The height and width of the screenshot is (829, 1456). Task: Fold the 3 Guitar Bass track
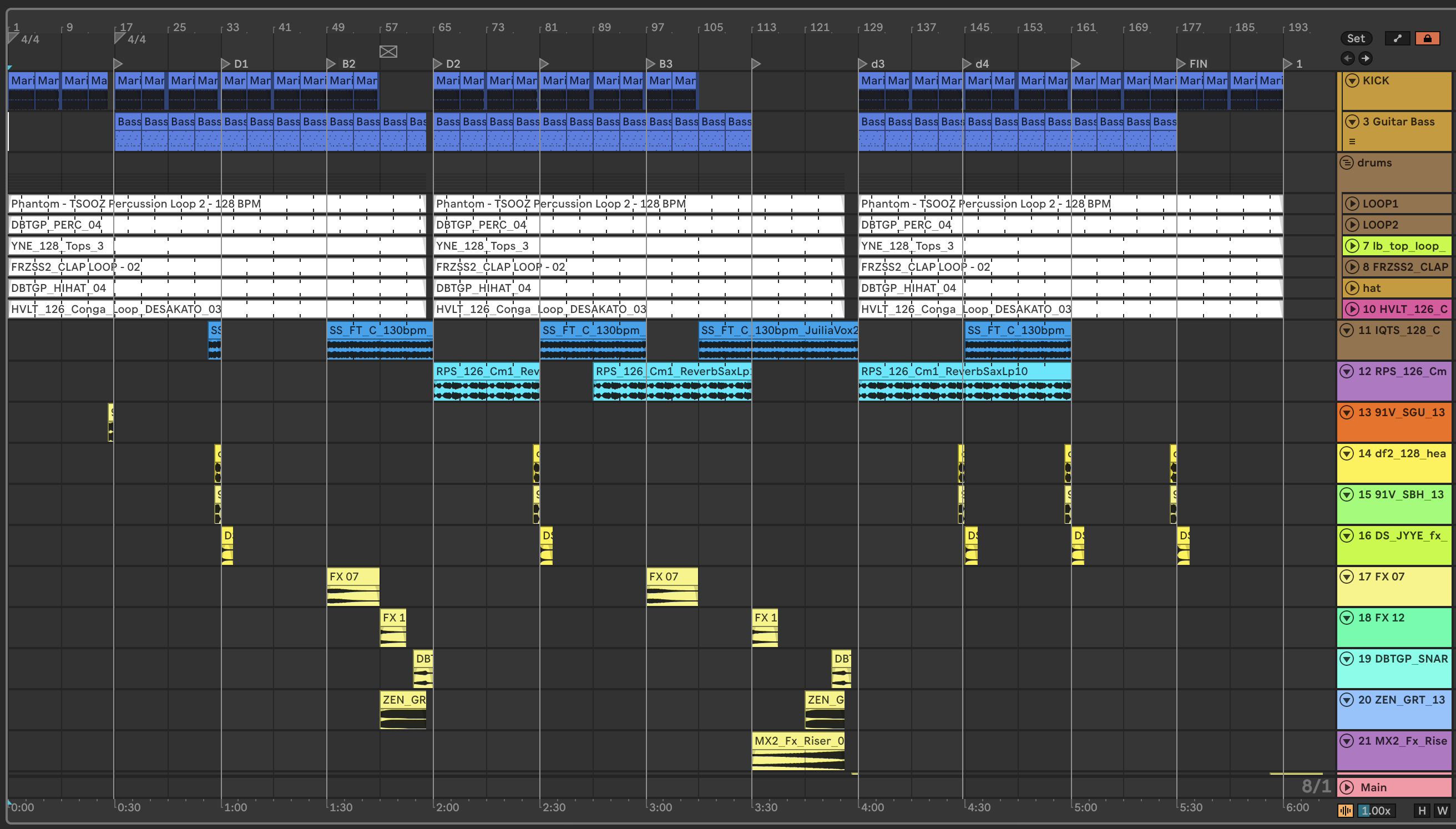click(x=1352, y=122)
